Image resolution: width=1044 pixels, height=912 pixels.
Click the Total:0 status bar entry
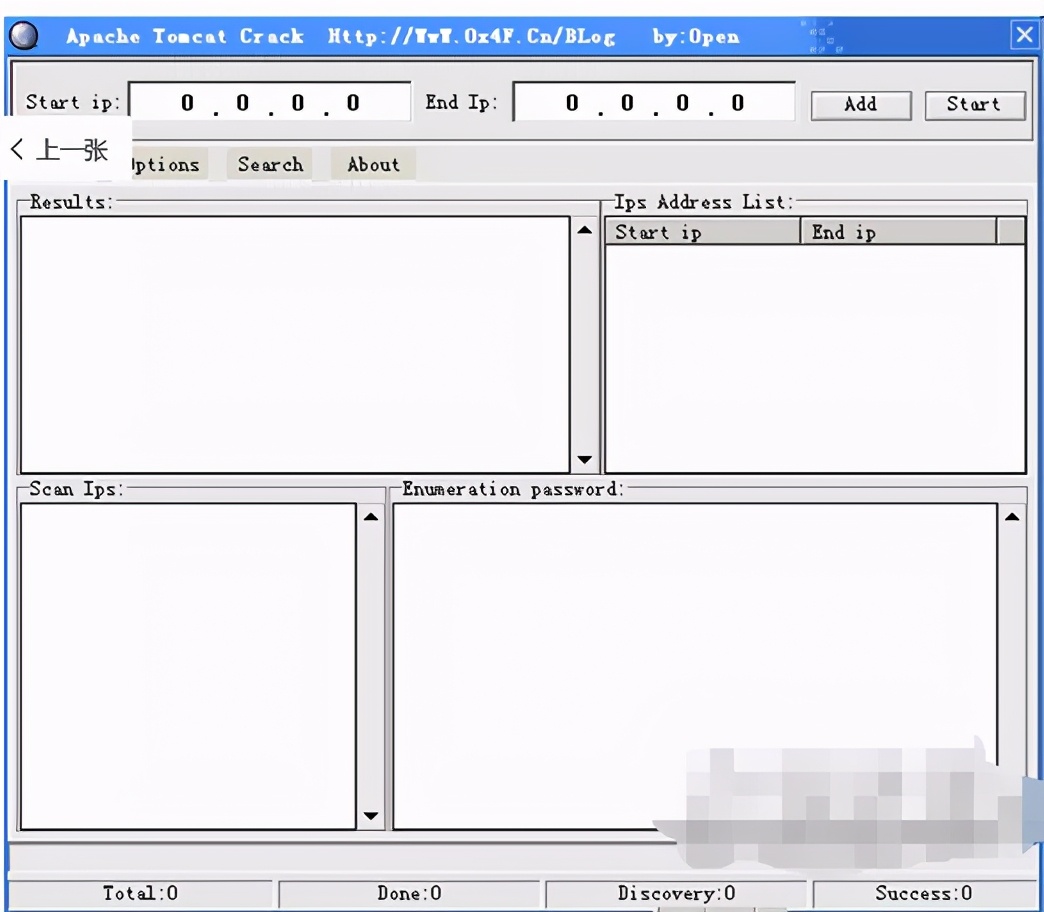point(140,893)
